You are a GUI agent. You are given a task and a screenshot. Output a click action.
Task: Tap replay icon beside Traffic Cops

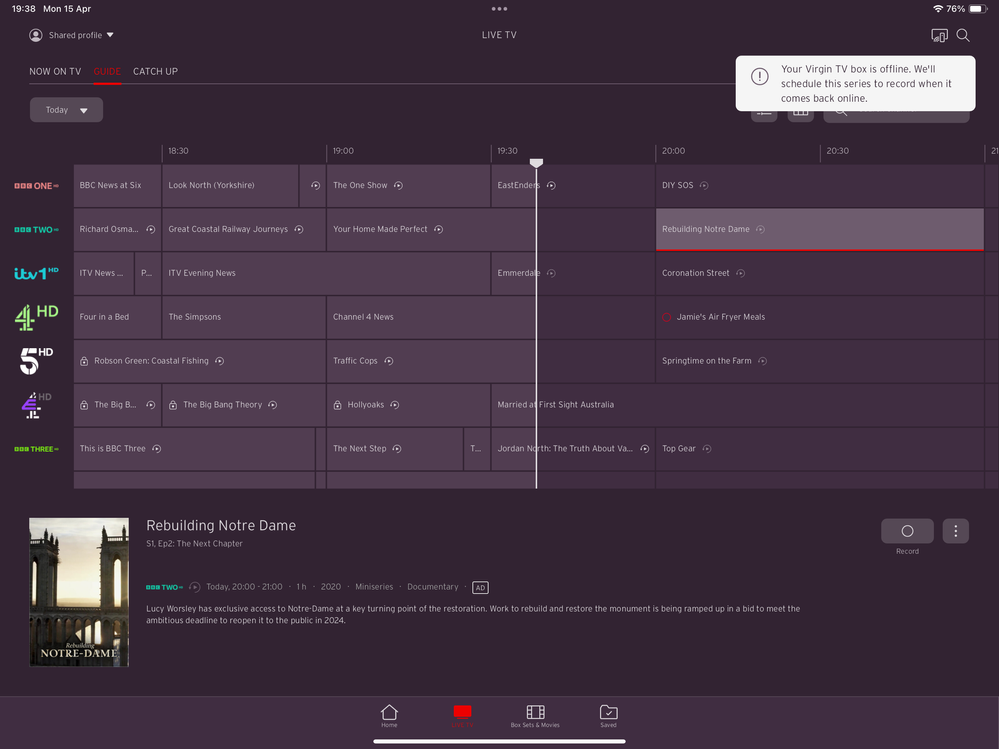point(389,361)
